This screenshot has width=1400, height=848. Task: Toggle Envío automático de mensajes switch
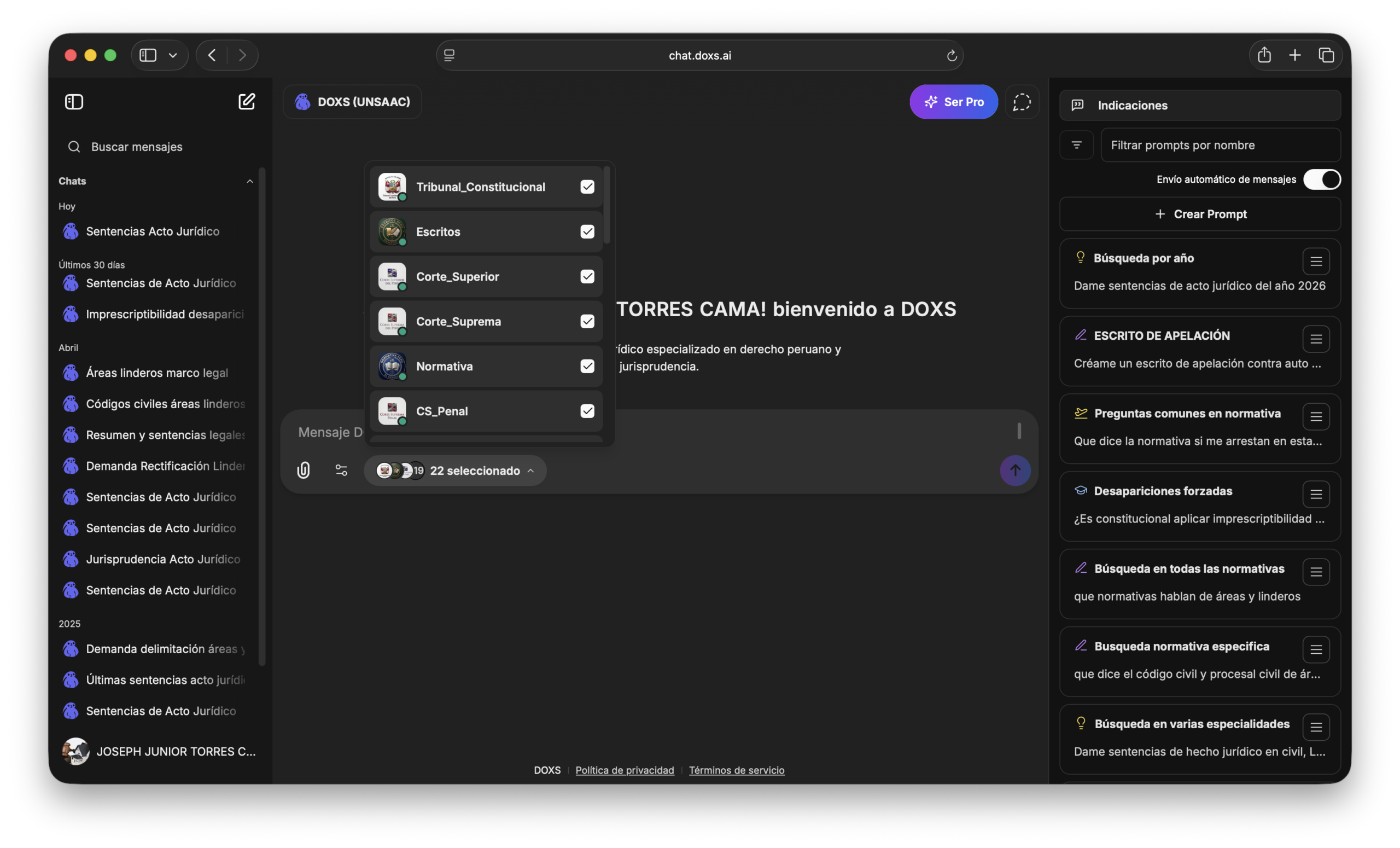coord(1322,179)
